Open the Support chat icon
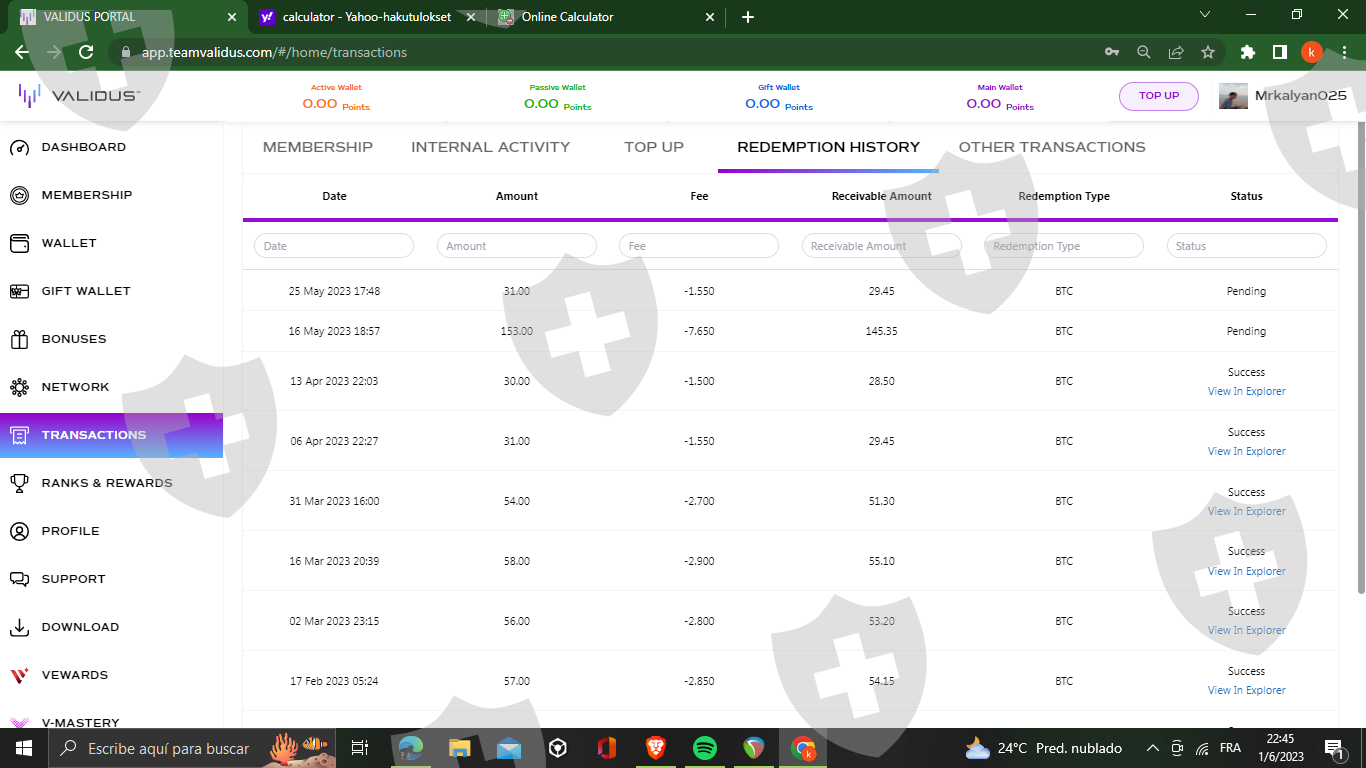This screenshot has width=1366, height=768. [19, 580]
